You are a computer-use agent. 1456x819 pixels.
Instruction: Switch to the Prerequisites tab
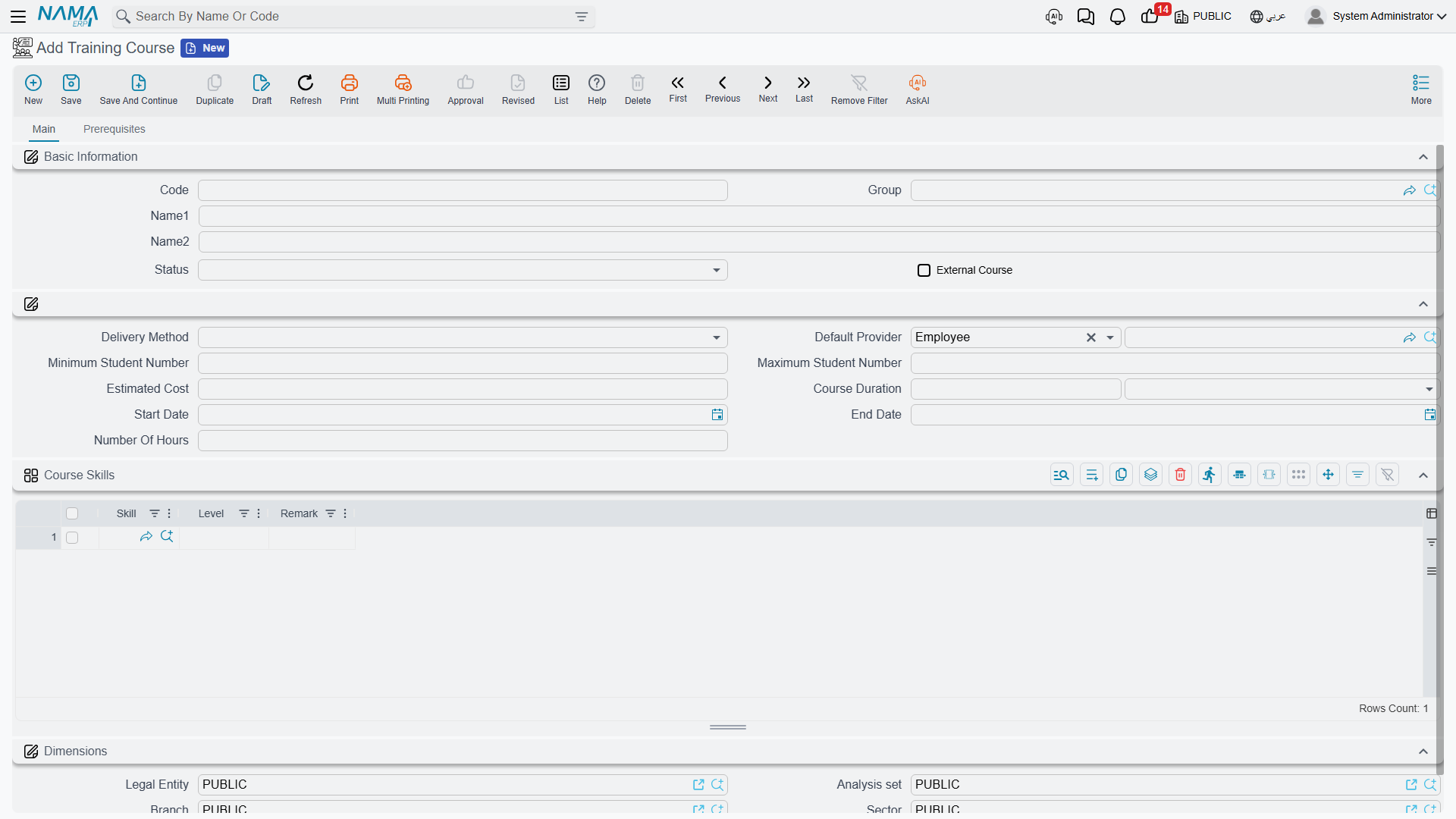click(x=115, y=129)
